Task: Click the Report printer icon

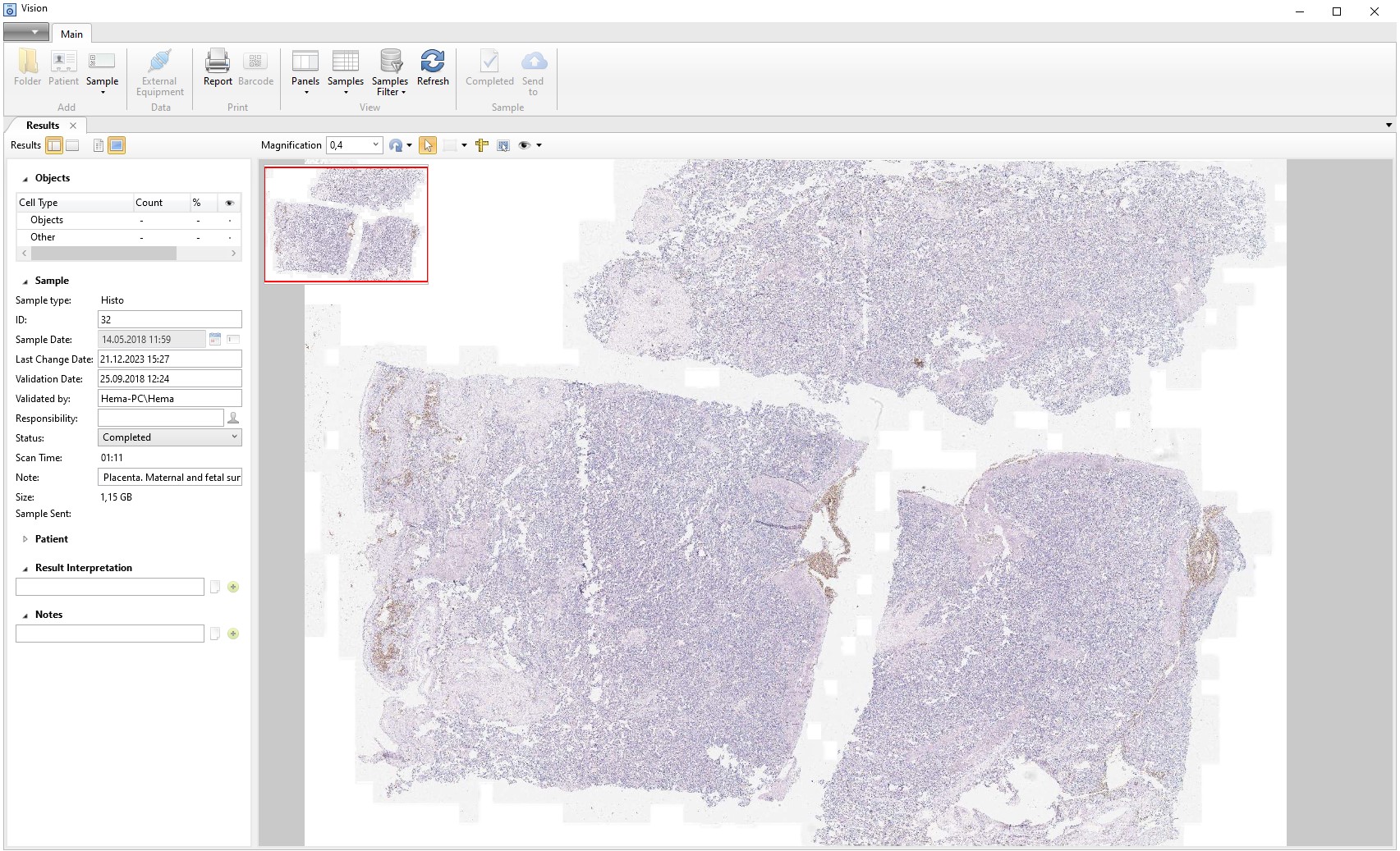Action: 218,62
